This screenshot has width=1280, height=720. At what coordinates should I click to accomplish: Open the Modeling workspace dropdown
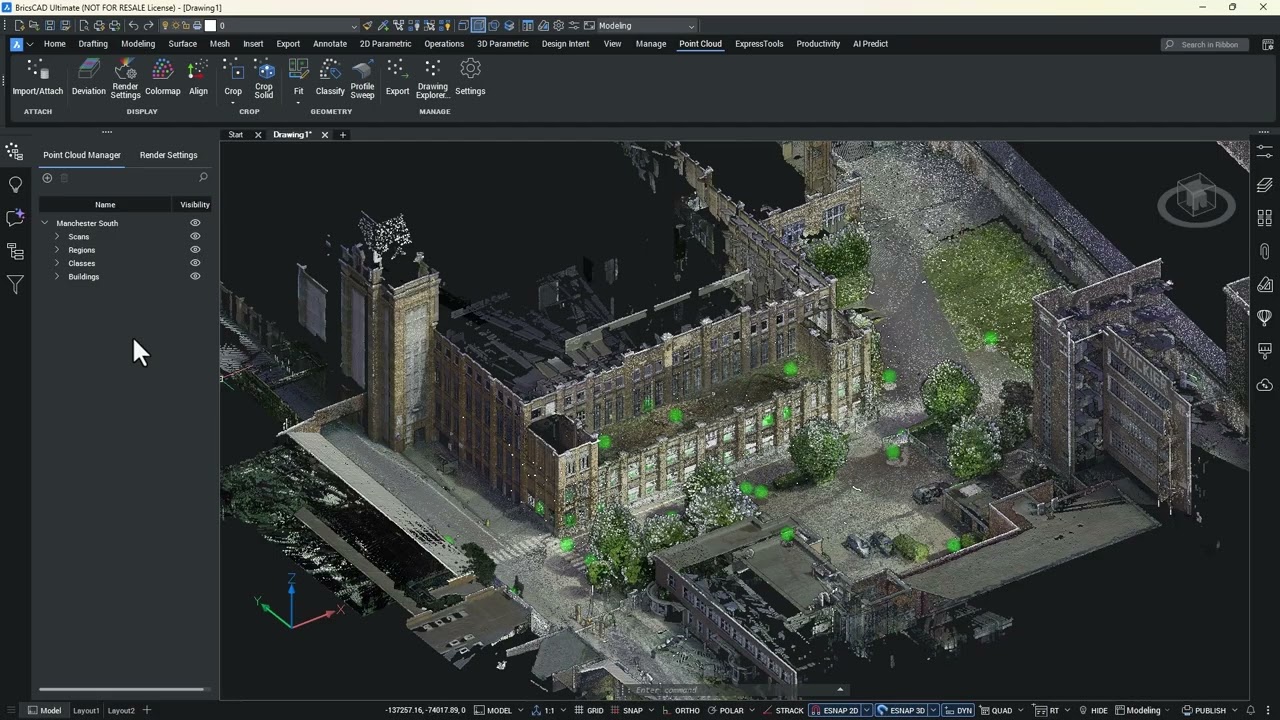[x=646, y=25]
